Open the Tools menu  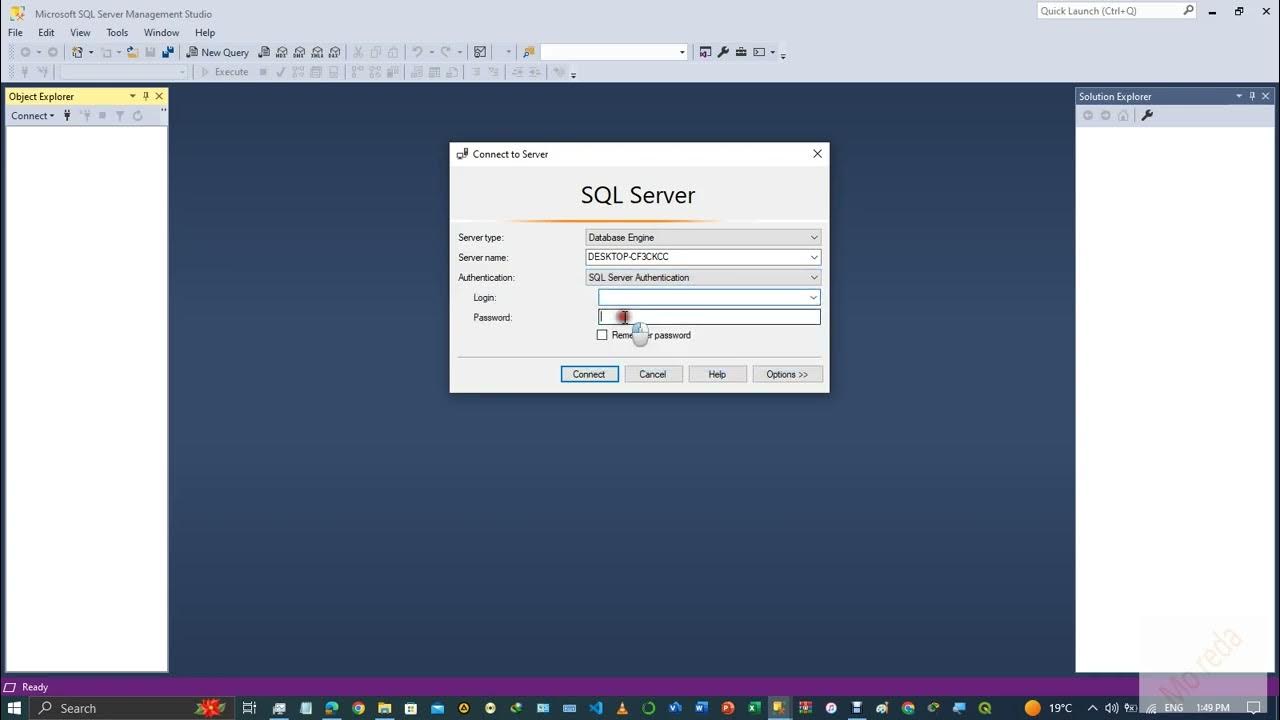(117, 33)
